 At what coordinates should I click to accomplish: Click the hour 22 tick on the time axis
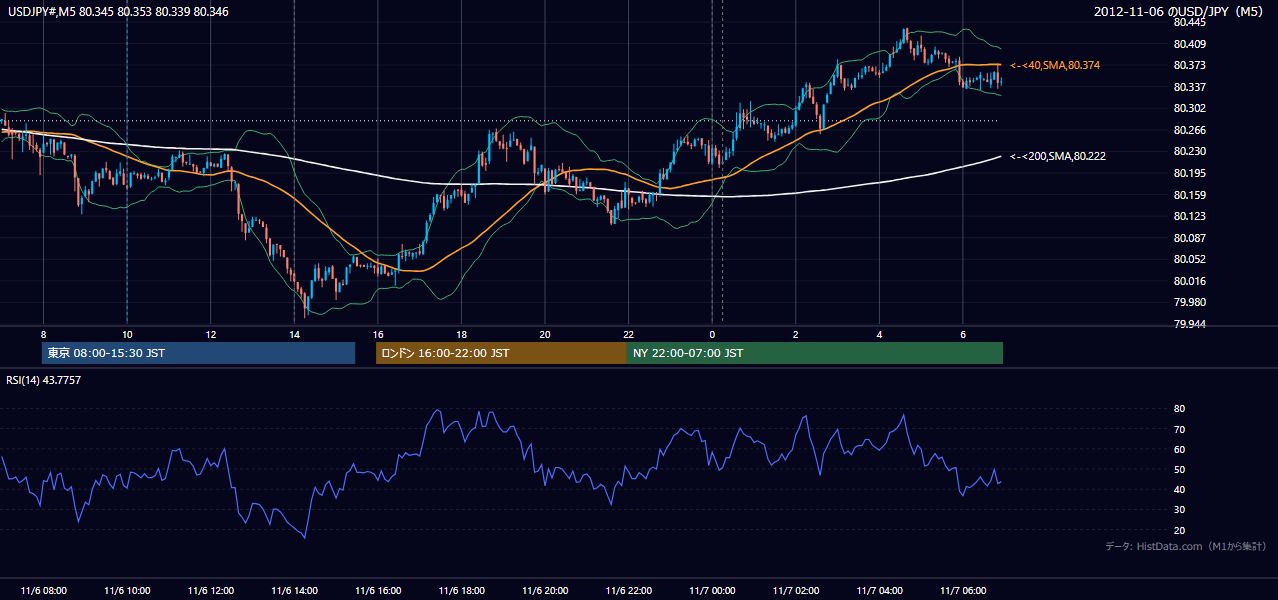628,333
